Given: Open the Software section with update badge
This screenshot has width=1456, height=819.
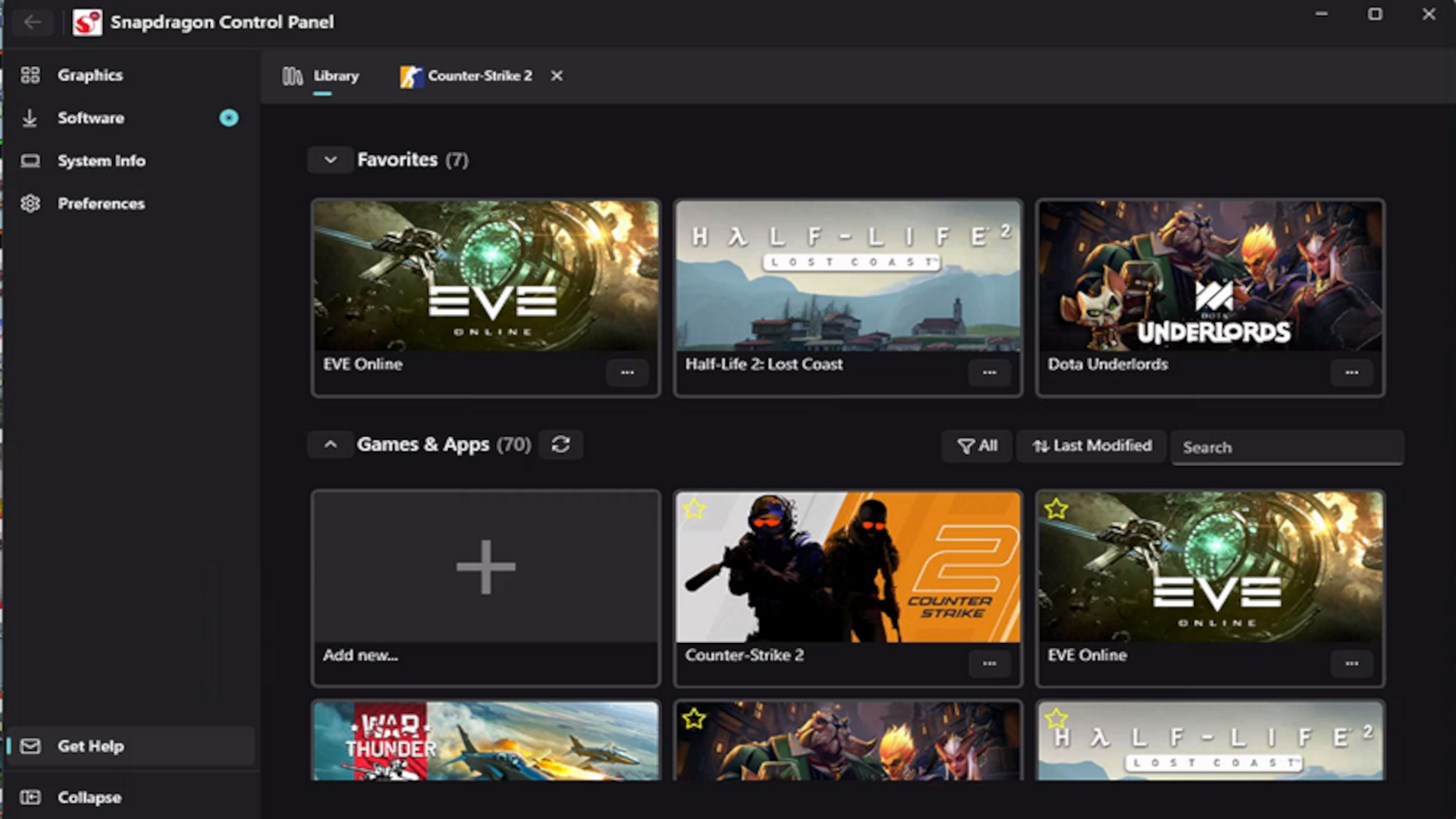Looking at the screenshot, I should tap(89, 118).
